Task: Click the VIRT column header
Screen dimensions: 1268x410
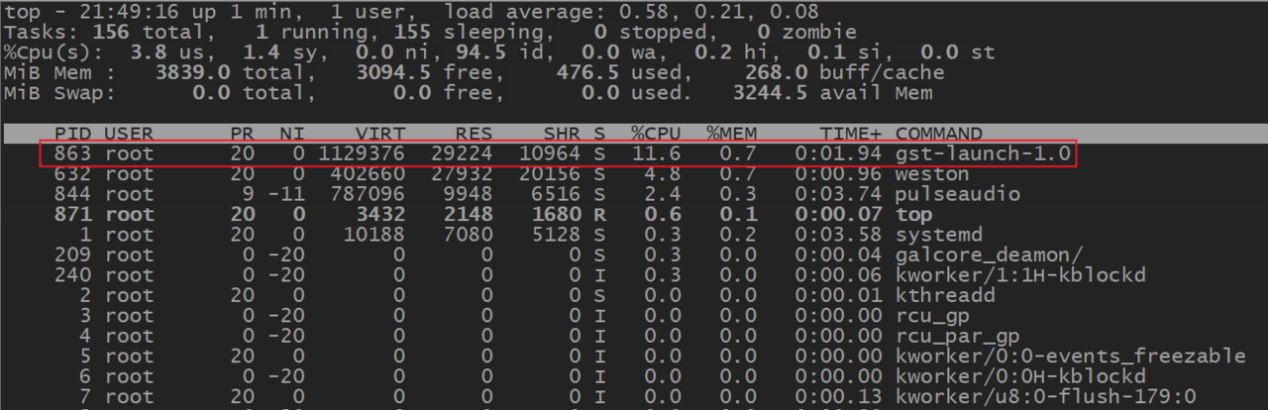Action: pyautogui.click(x=382, y=133)
